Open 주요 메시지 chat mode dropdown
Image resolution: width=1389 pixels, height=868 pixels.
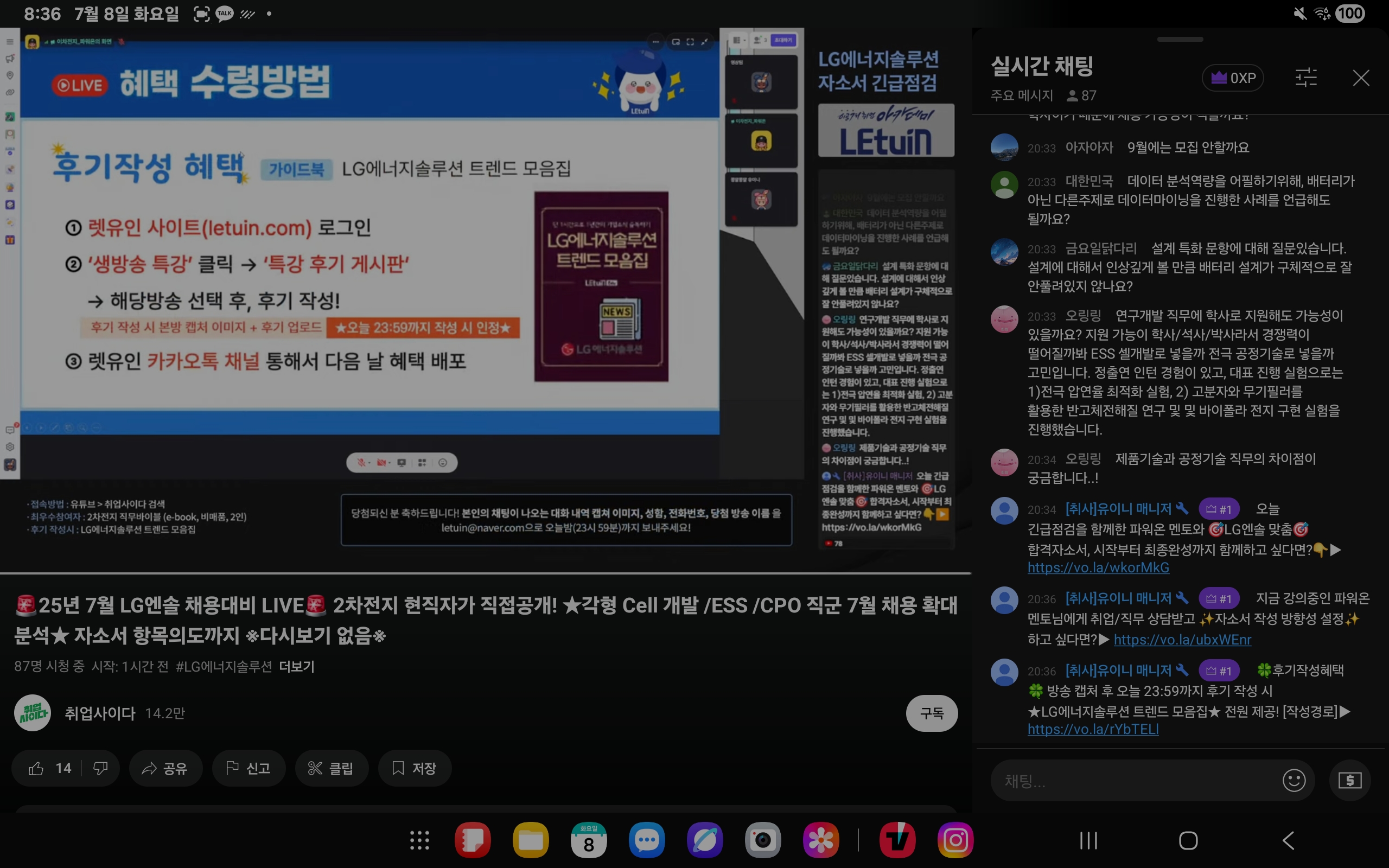tap(1022, 95)
